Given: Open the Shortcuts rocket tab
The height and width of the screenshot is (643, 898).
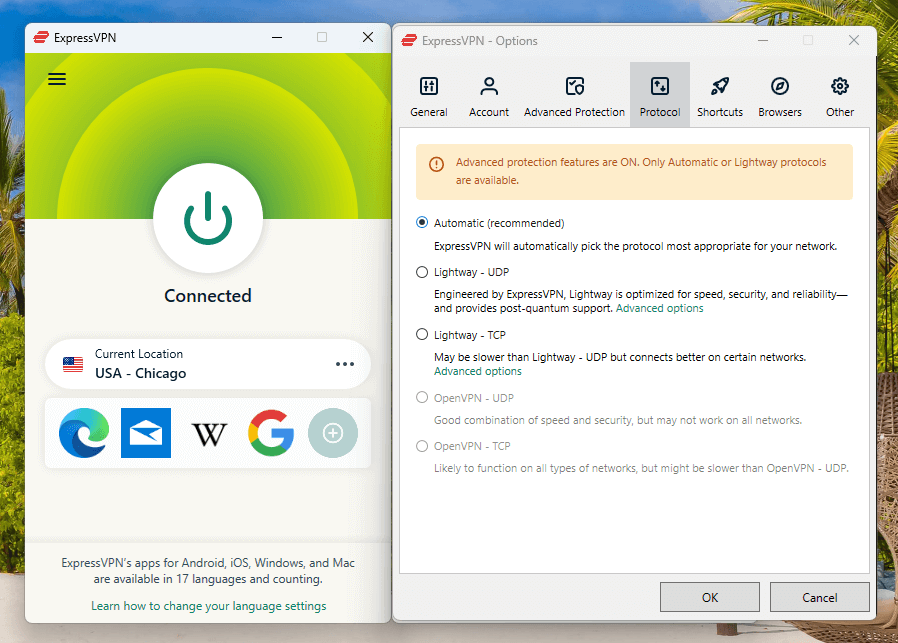Looking at the screenshot, I should [720, 95].
